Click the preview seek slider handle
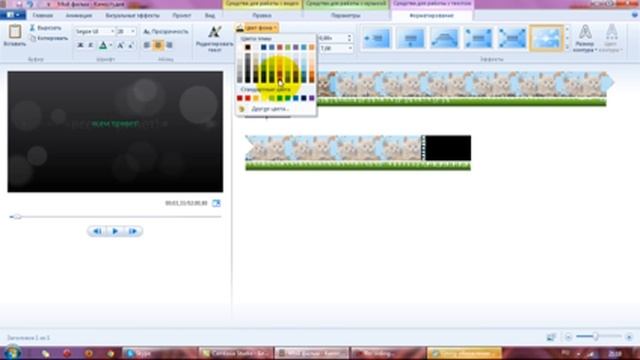 tap(17, 217)
